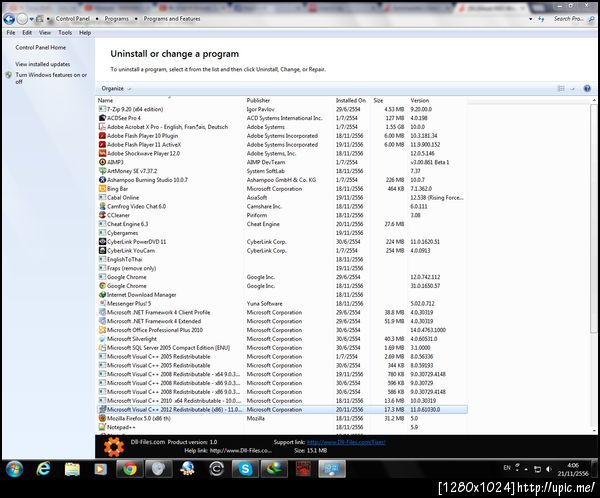600x498 pixels.
Task: Click the Dll-Files.com support link
Action: point(346,442)
